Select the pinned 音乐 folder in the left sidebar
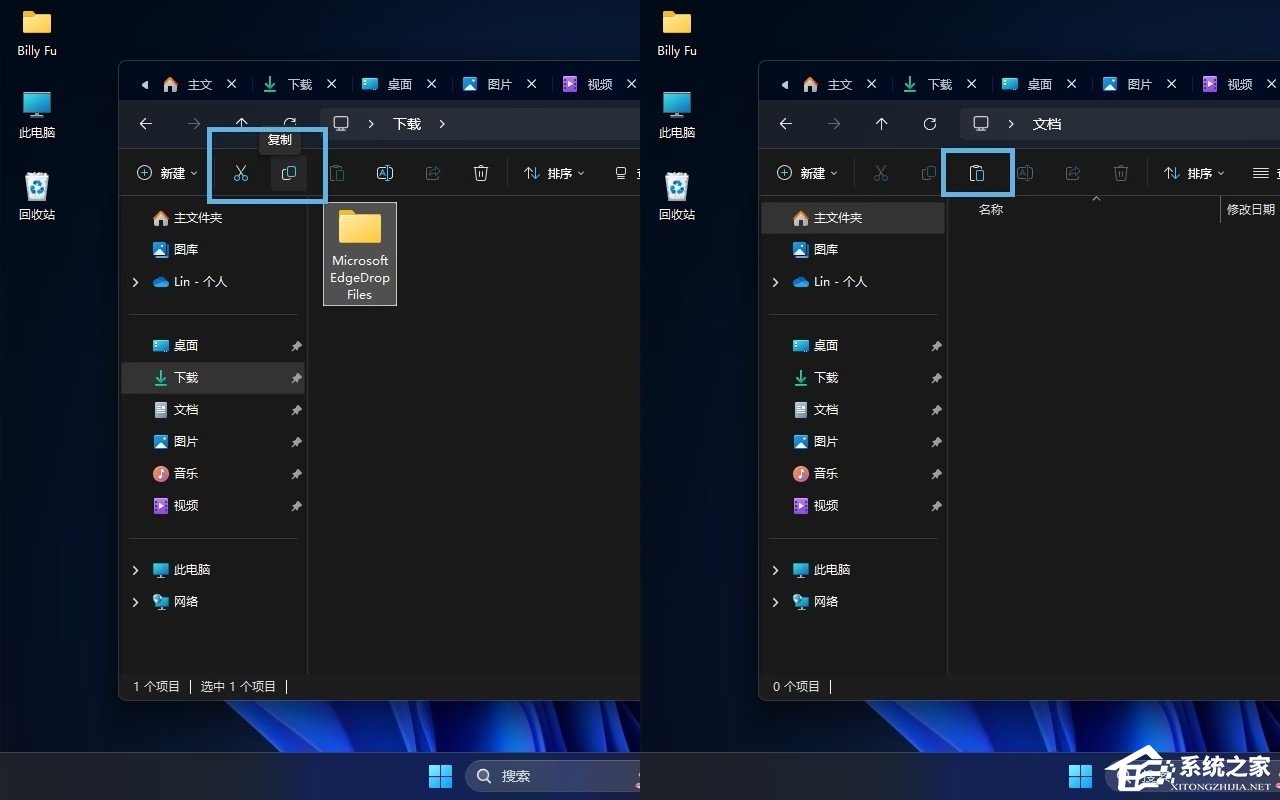1280x800 pixels. 185,473
